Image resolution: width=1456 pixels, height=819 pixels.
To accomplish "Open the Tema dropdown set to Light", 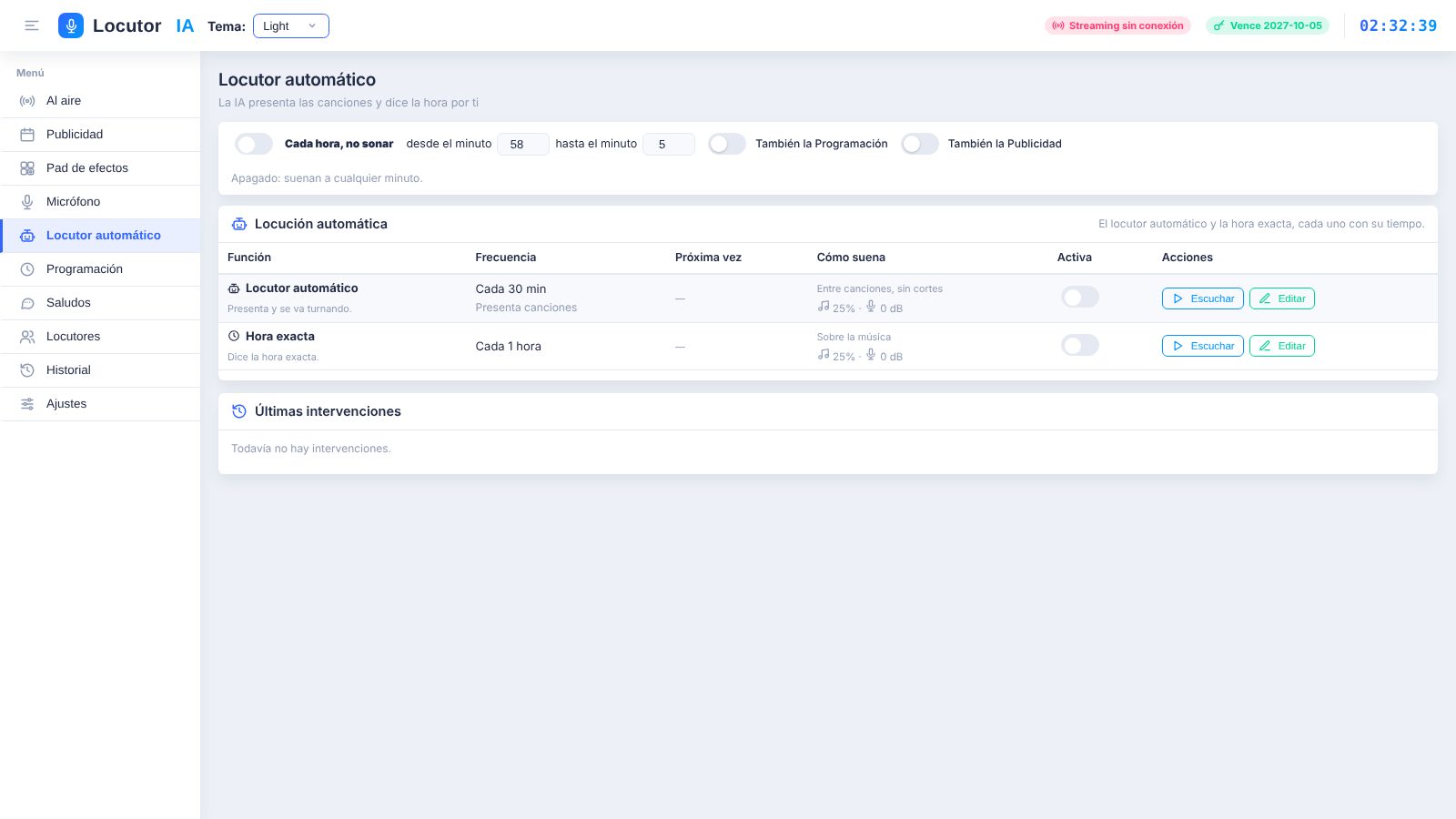I will coord(291,26).
